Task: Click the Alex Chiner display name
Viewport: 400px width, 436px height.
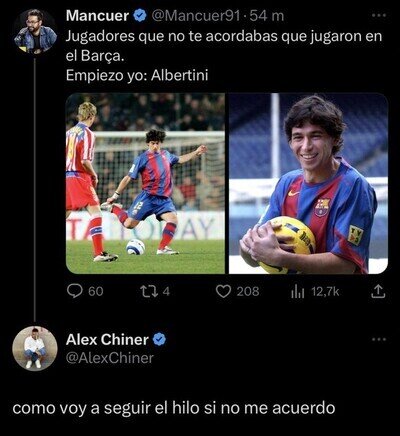Action: click(107, 340)
